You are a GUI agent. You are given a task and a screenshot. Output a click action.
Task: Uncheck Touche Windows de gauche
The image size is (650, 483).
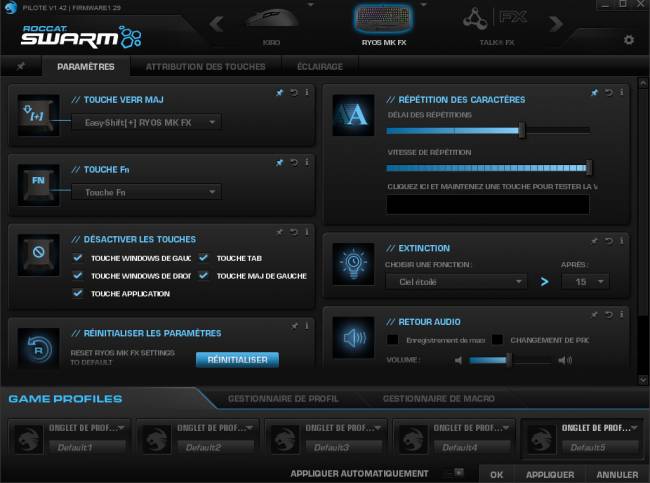coord(78,258)
